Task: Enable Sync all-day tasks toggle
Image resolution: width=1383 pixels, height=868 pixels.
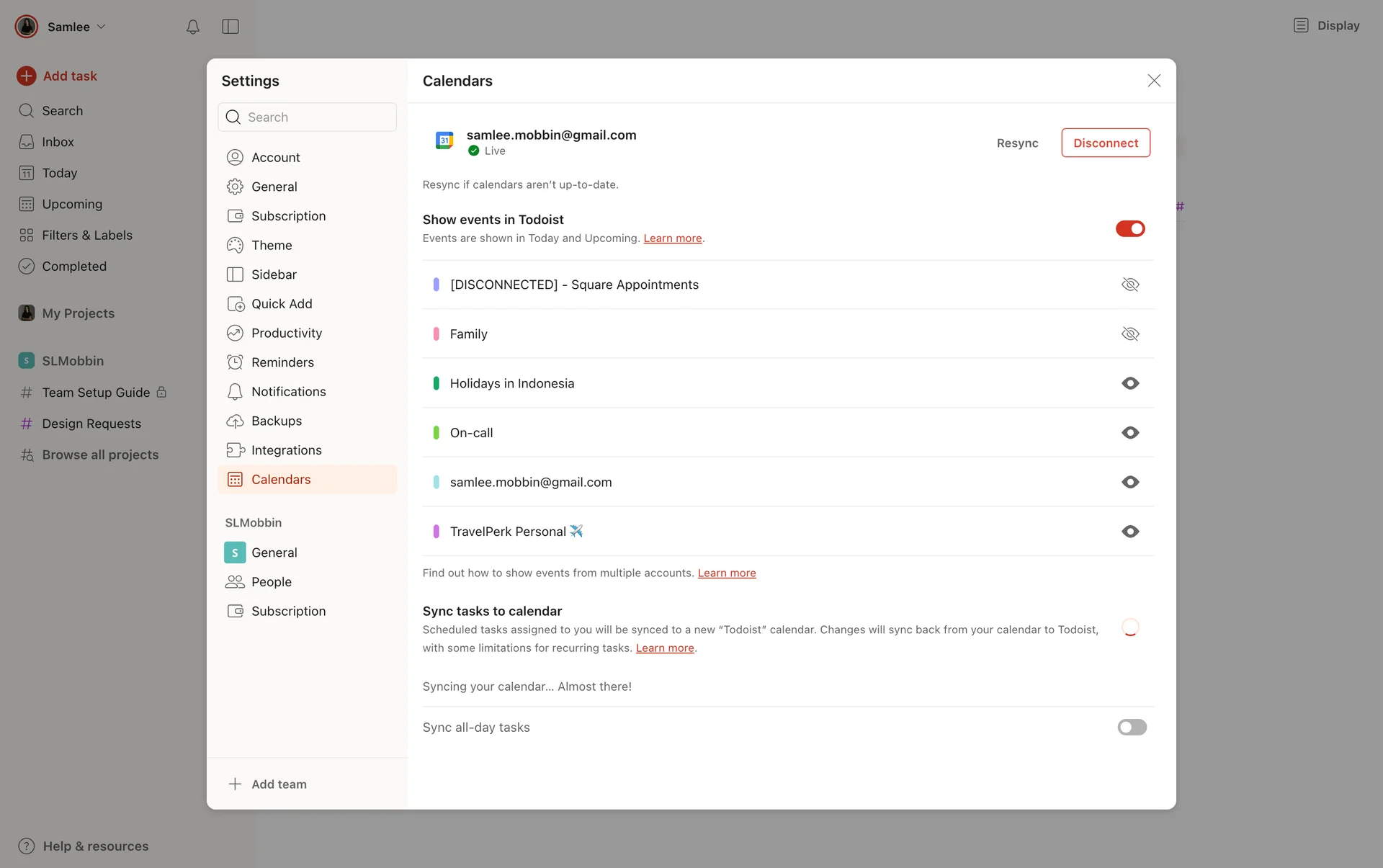Action: 1132,727
